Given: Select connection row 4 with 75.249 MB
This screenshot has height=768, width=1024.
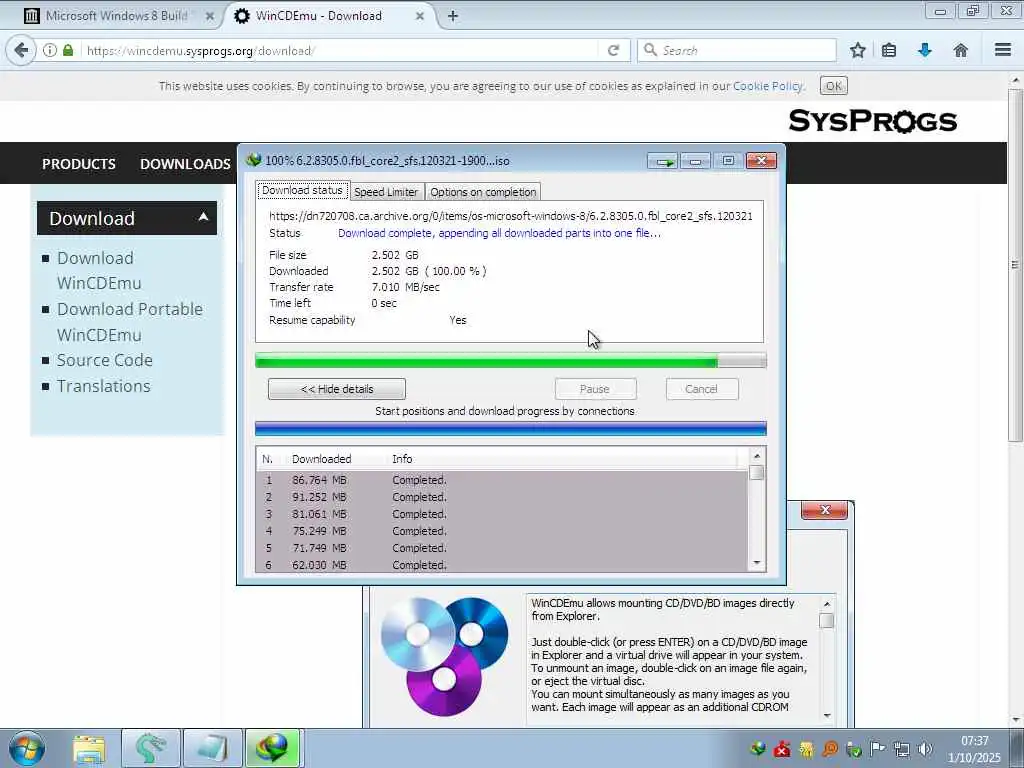Looking at the screenshot, I should (x=502, y=531).
